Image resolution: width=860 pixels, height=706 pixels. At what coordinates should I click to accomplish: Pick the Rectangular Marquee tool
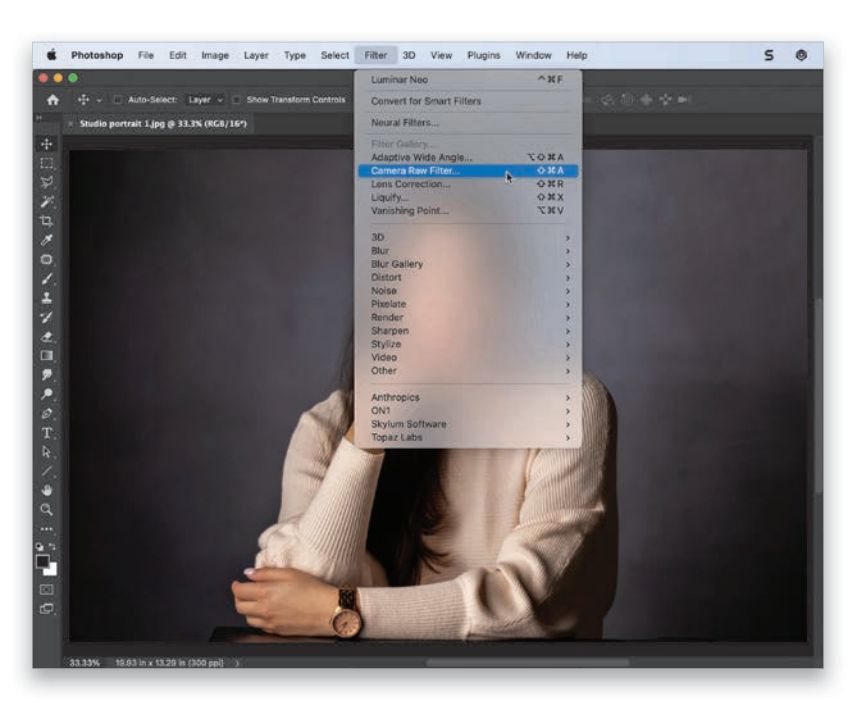[x=47, y=163]
